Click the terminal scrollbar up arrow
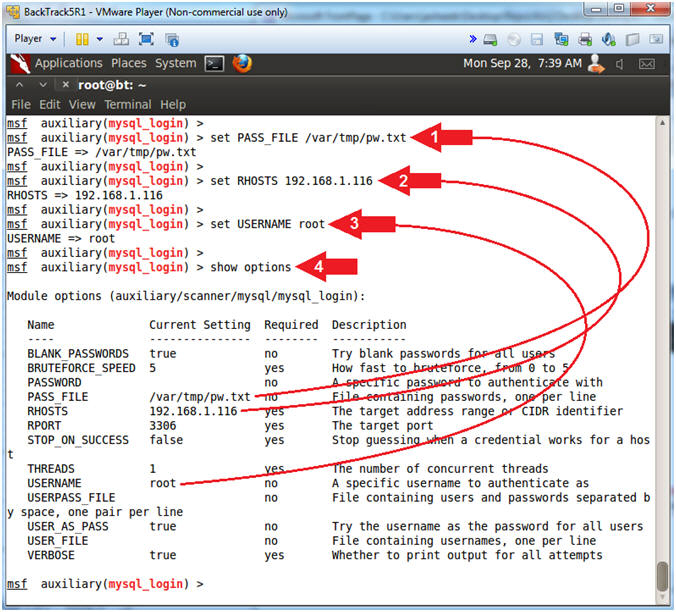 coord(662,123)
